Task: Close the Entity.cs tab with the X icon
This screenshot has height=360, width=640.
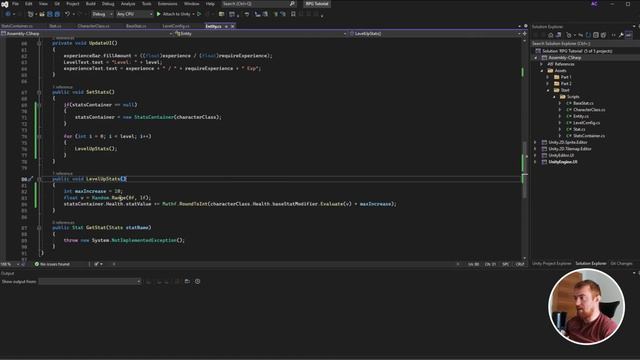Action: 233,26
